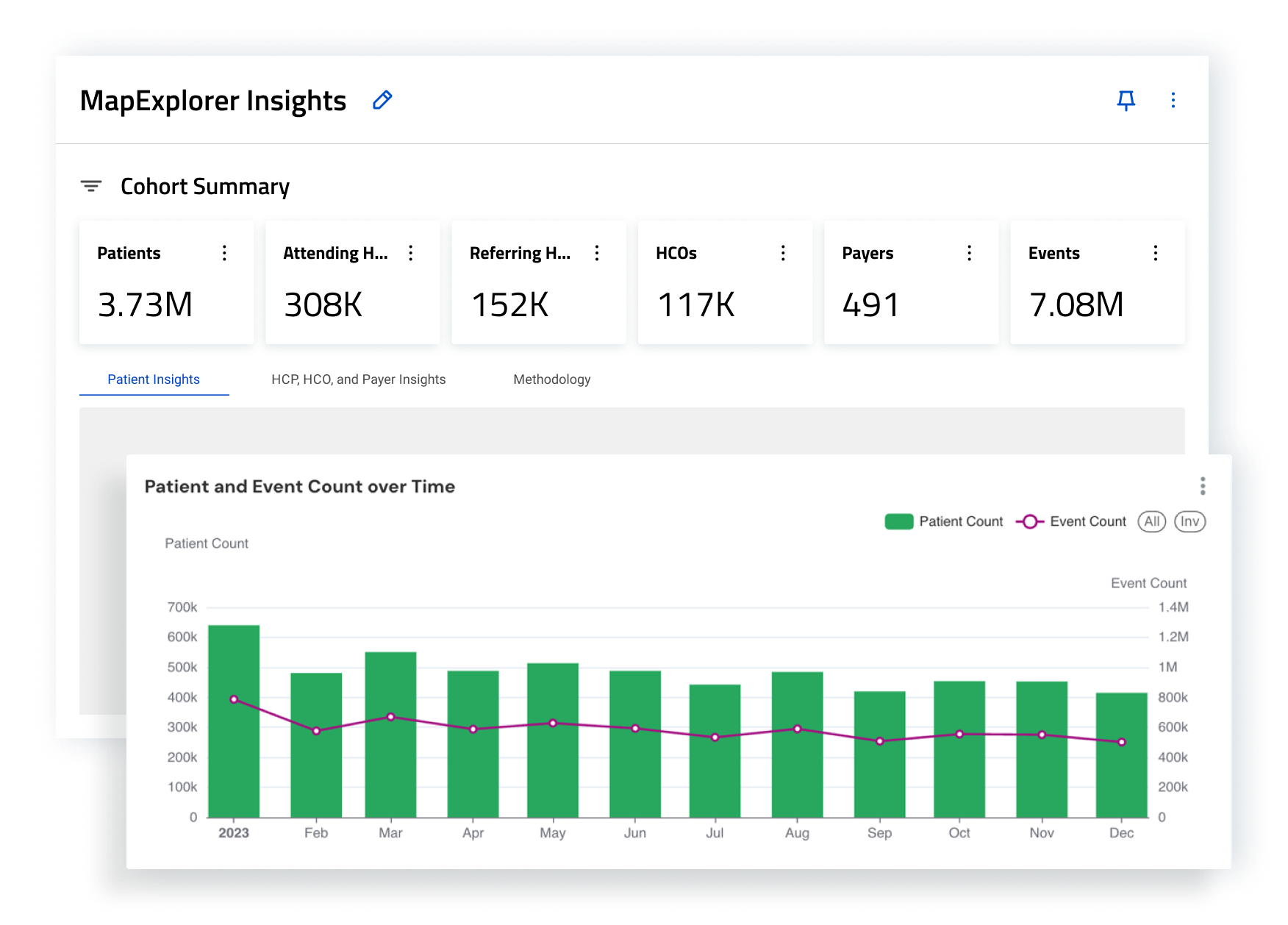Pin the MapExplorer Insights dashboard

tap(1126, 101)
